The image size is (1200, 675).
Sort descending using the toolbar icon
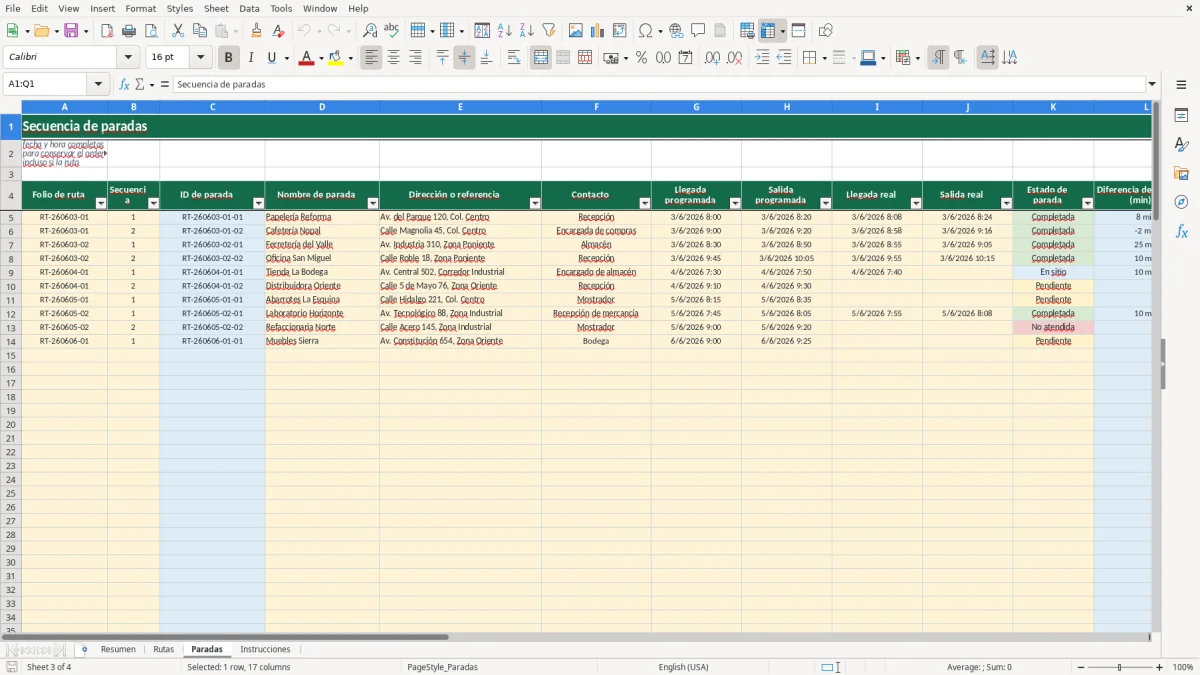pyautogui.click(x=526, y=31)
